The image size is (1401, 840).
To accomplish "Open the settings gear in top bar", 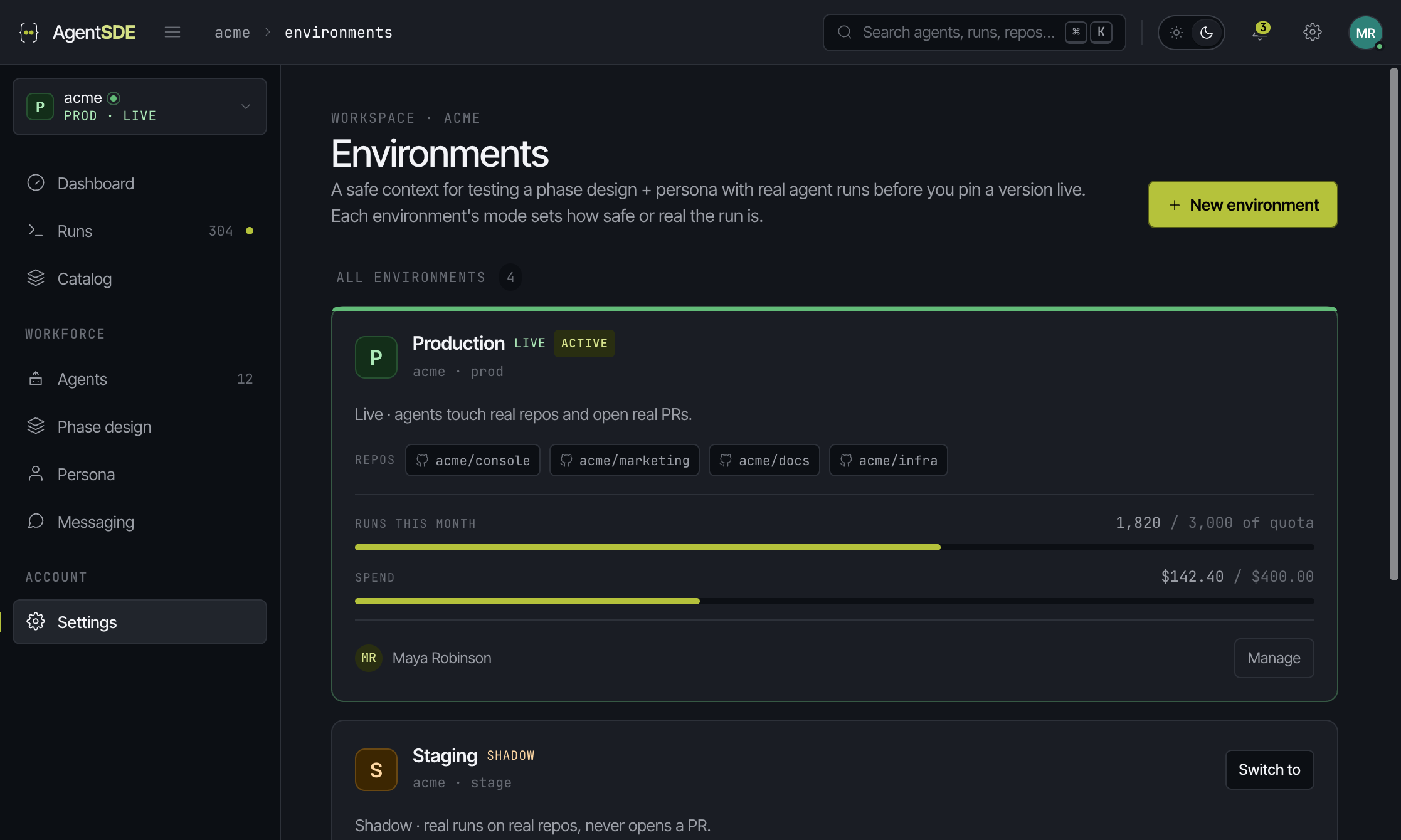I will pos(1313,32).
